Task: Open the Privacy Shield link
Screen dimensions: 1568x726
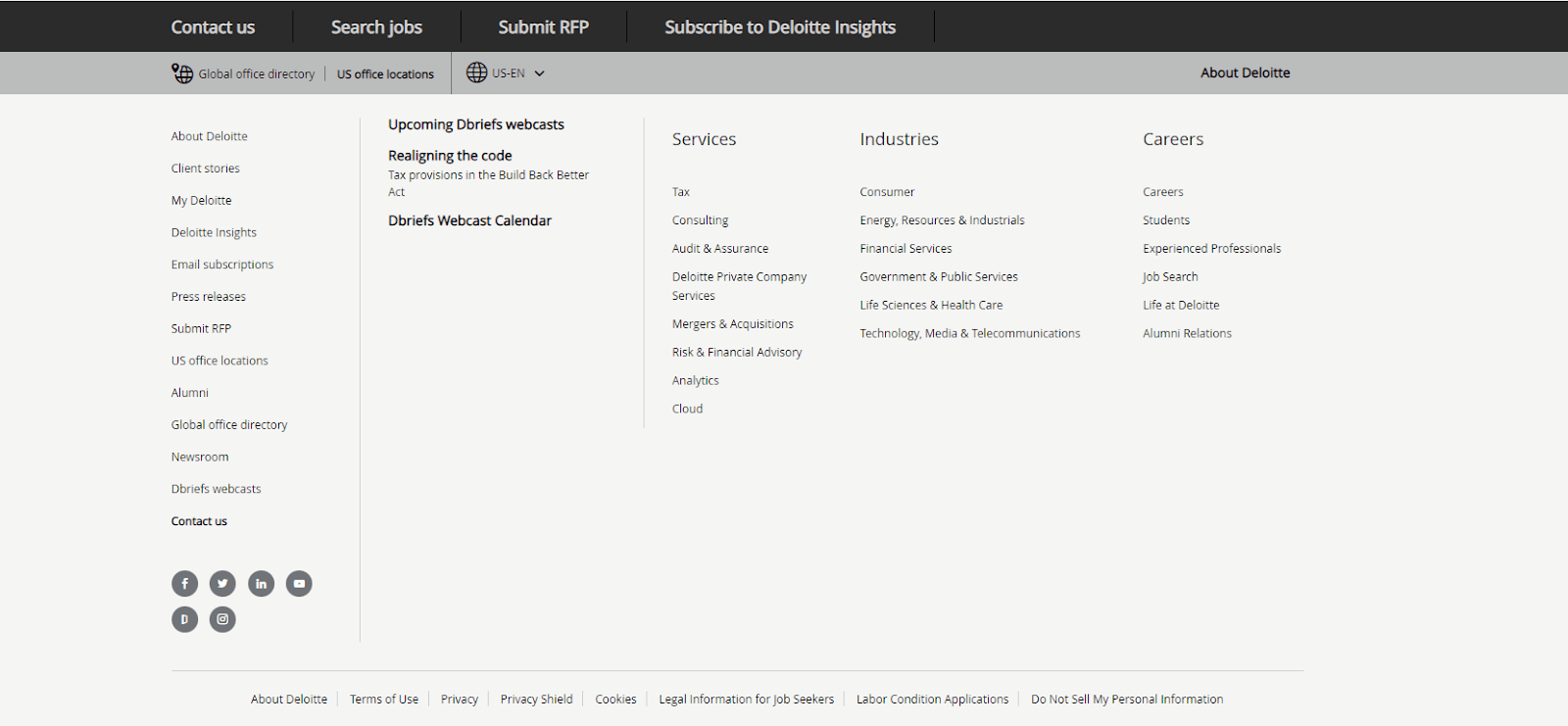Action: 536,700
